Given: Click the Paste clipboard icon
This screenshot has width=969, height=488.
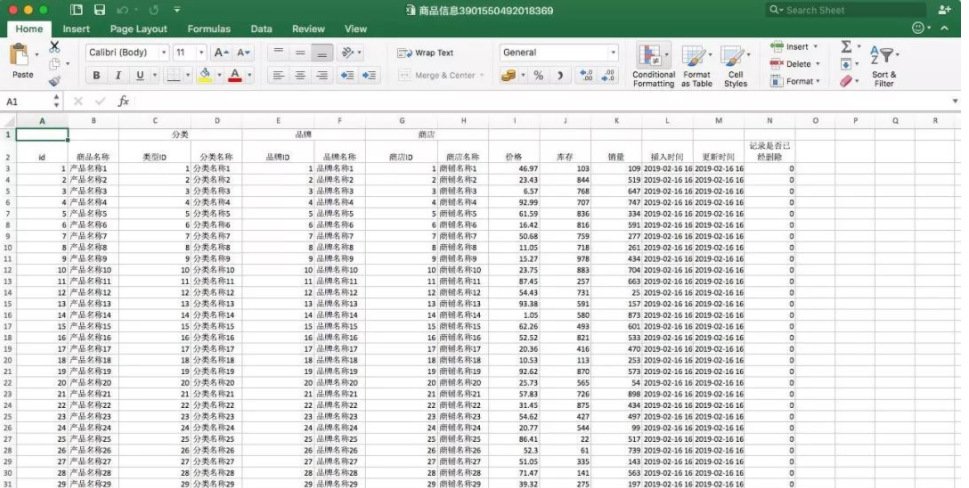Looking at the screenshot, I should [20, 56].
